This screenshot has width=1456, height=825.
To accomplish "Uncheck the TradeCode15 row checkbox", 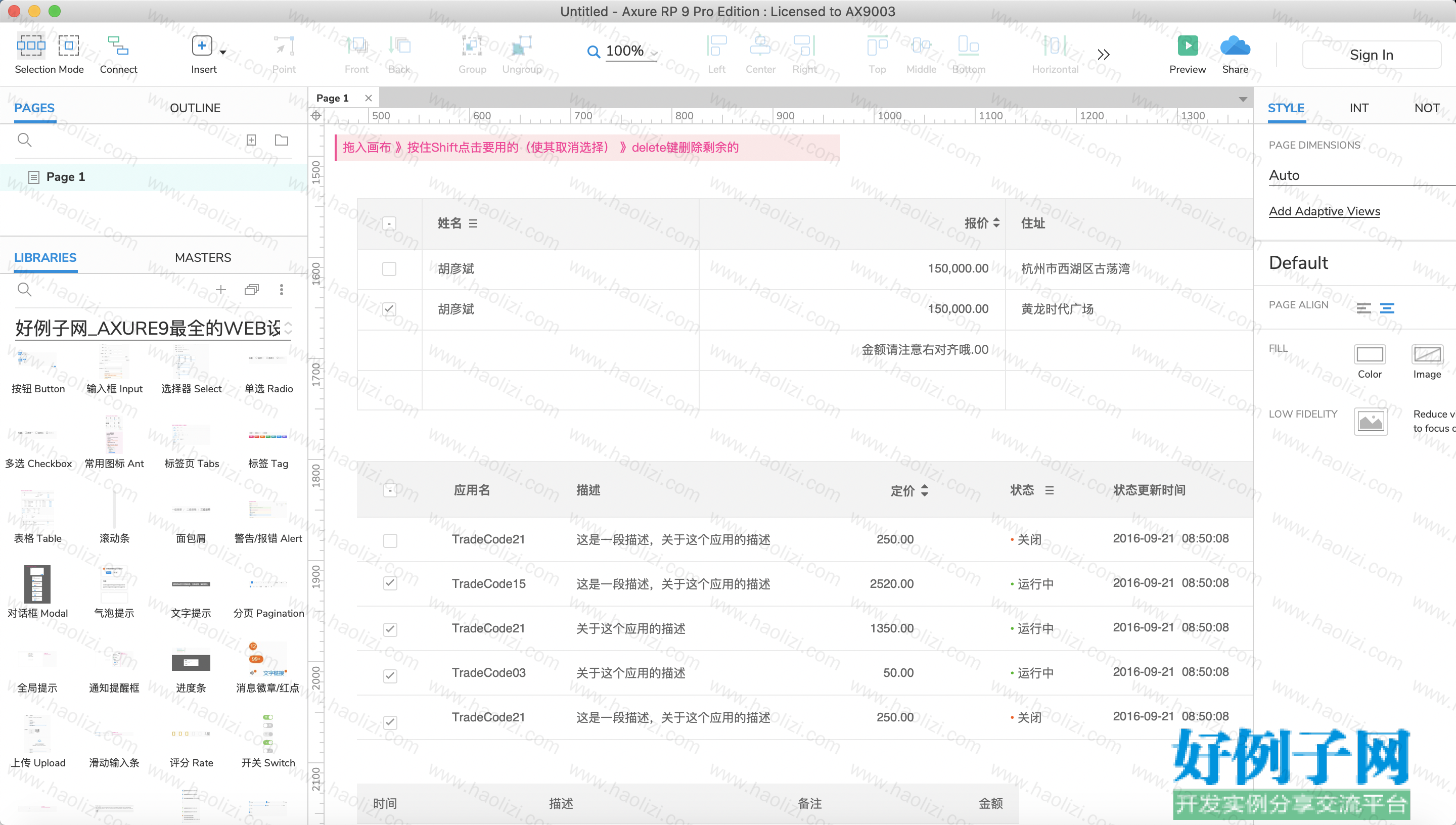I will [x=390, y=583].
